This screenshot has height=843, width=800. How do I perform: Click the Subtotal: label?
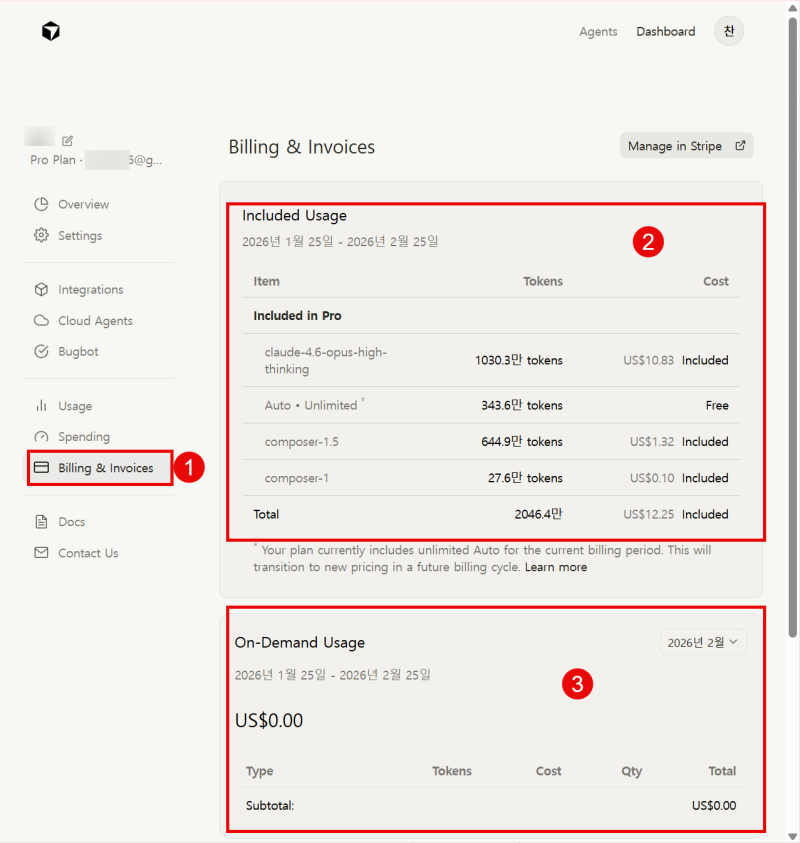[x=270, y=805]
